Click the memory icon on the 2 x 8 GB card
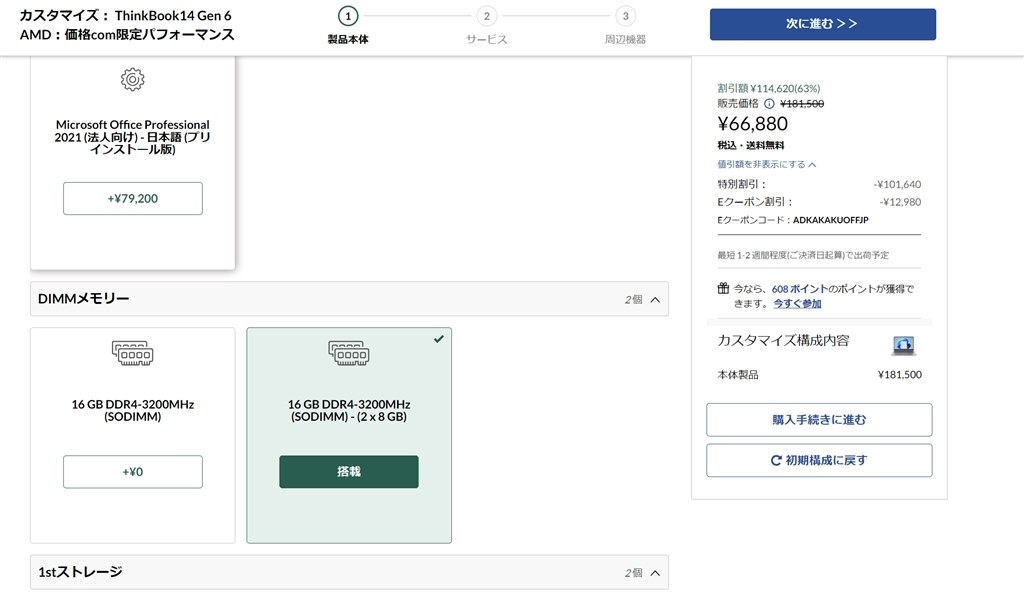Screen dimensions: 1024x599 348,353
